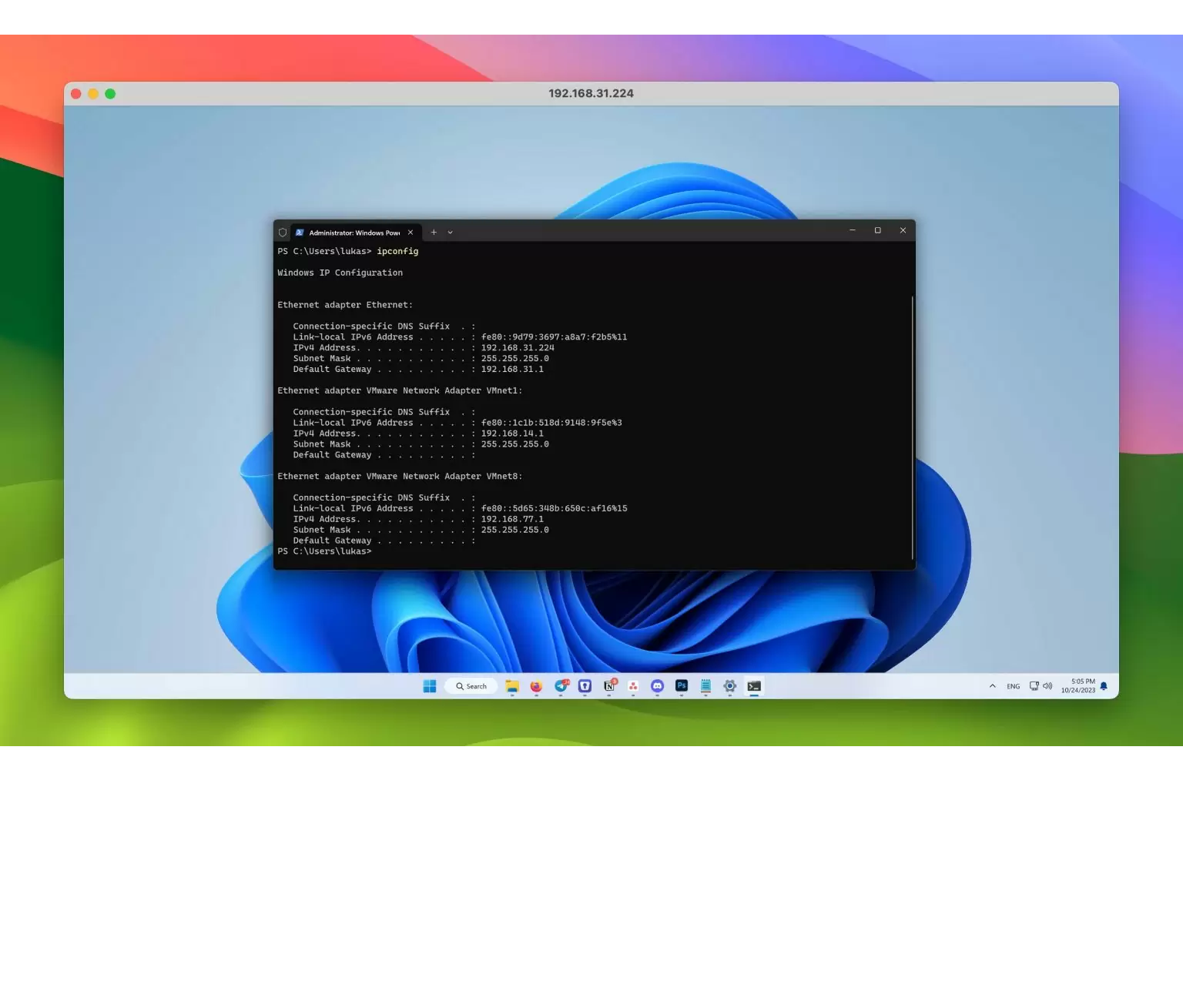Click IPv4 address 192.168.77.1

click(512, 519)
